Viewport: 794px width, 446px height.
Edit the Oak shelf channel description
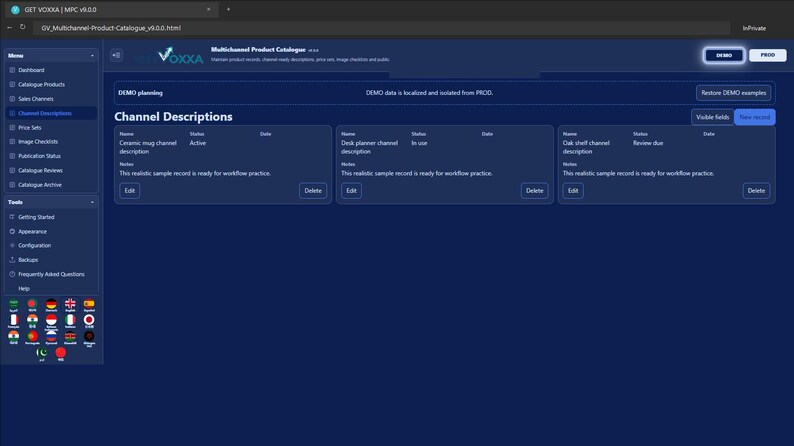coord(573,191)
